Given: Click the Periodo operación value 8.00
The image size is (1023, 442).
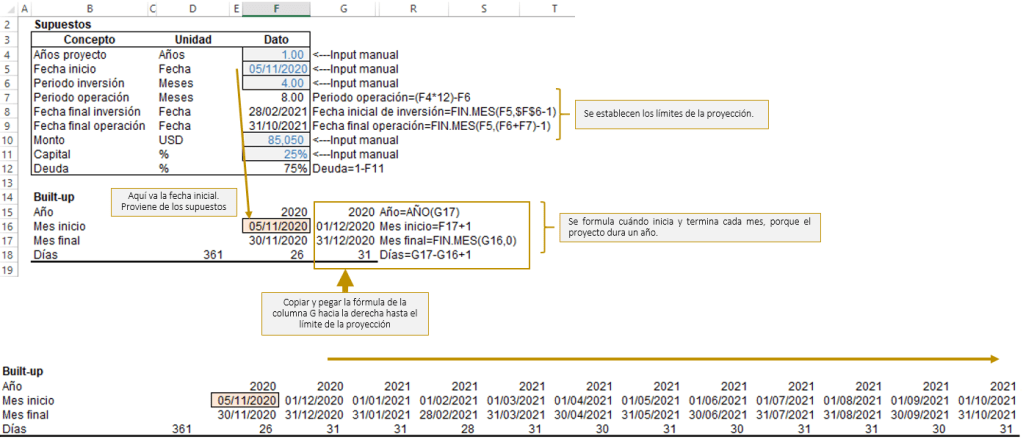Looking at the screenshot, I should point(276,98).
